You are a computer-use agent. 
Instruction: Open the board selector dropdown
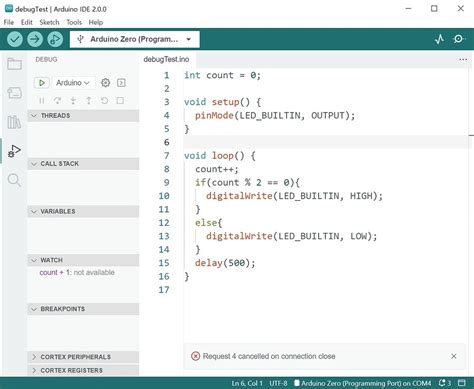coord(135,39)
